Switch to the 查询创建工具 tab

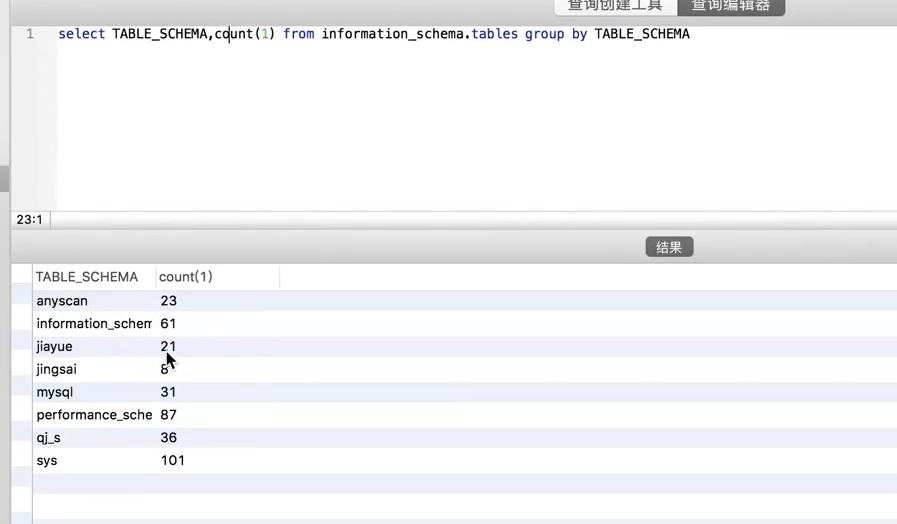616,7
